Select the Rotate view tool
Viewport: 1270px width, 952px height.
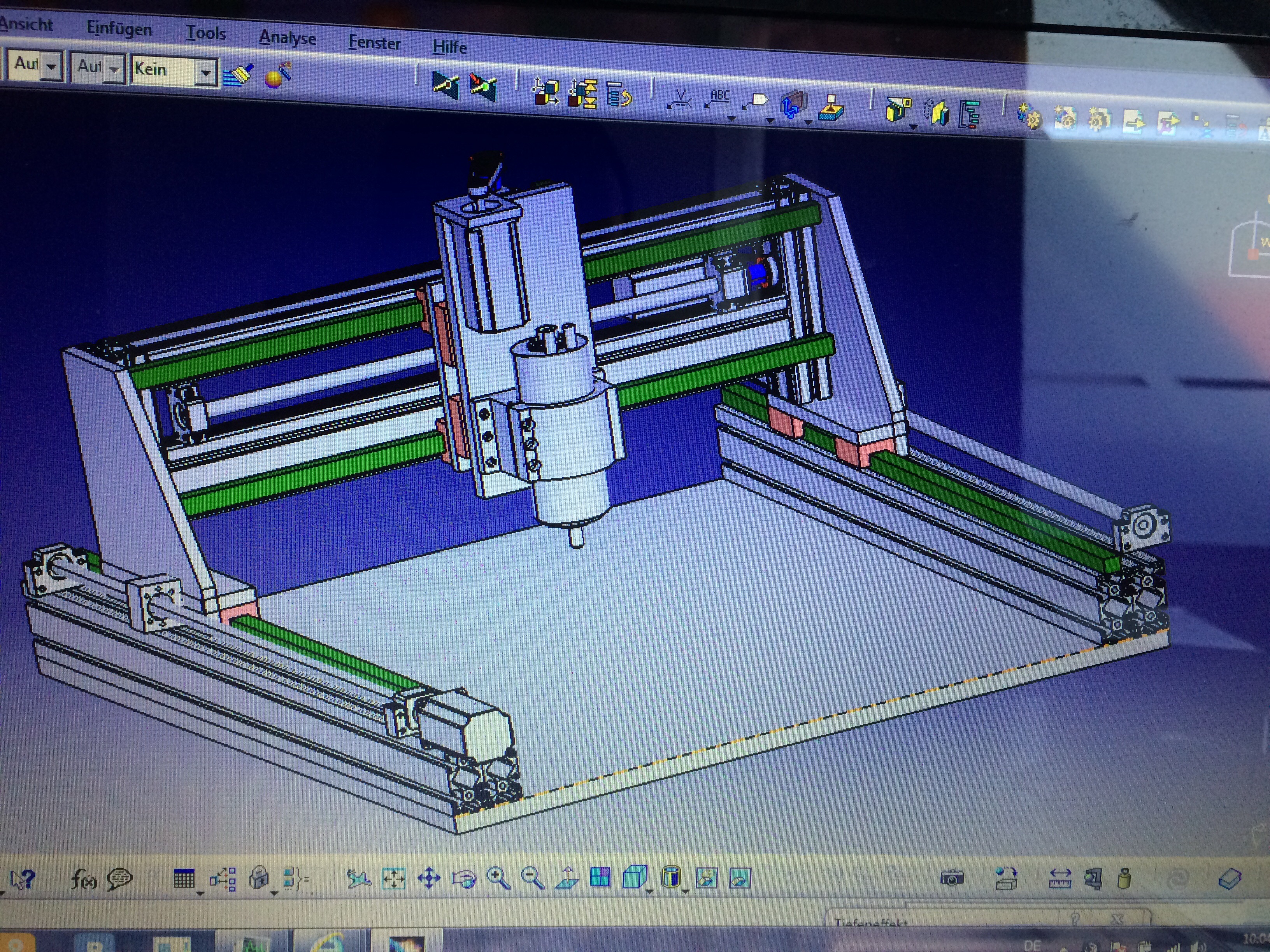click(464, 878)
